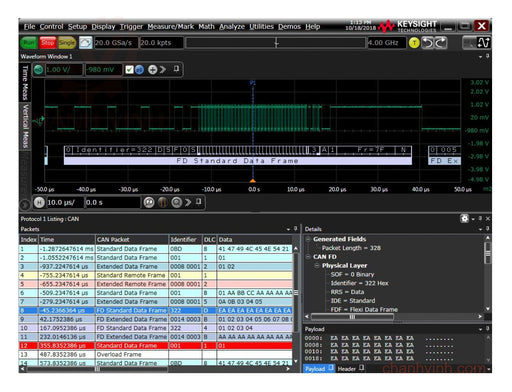This screenshot has width=512, height=392.
Task: Collapse the CAN FD tree node
Action: (308, 257)
